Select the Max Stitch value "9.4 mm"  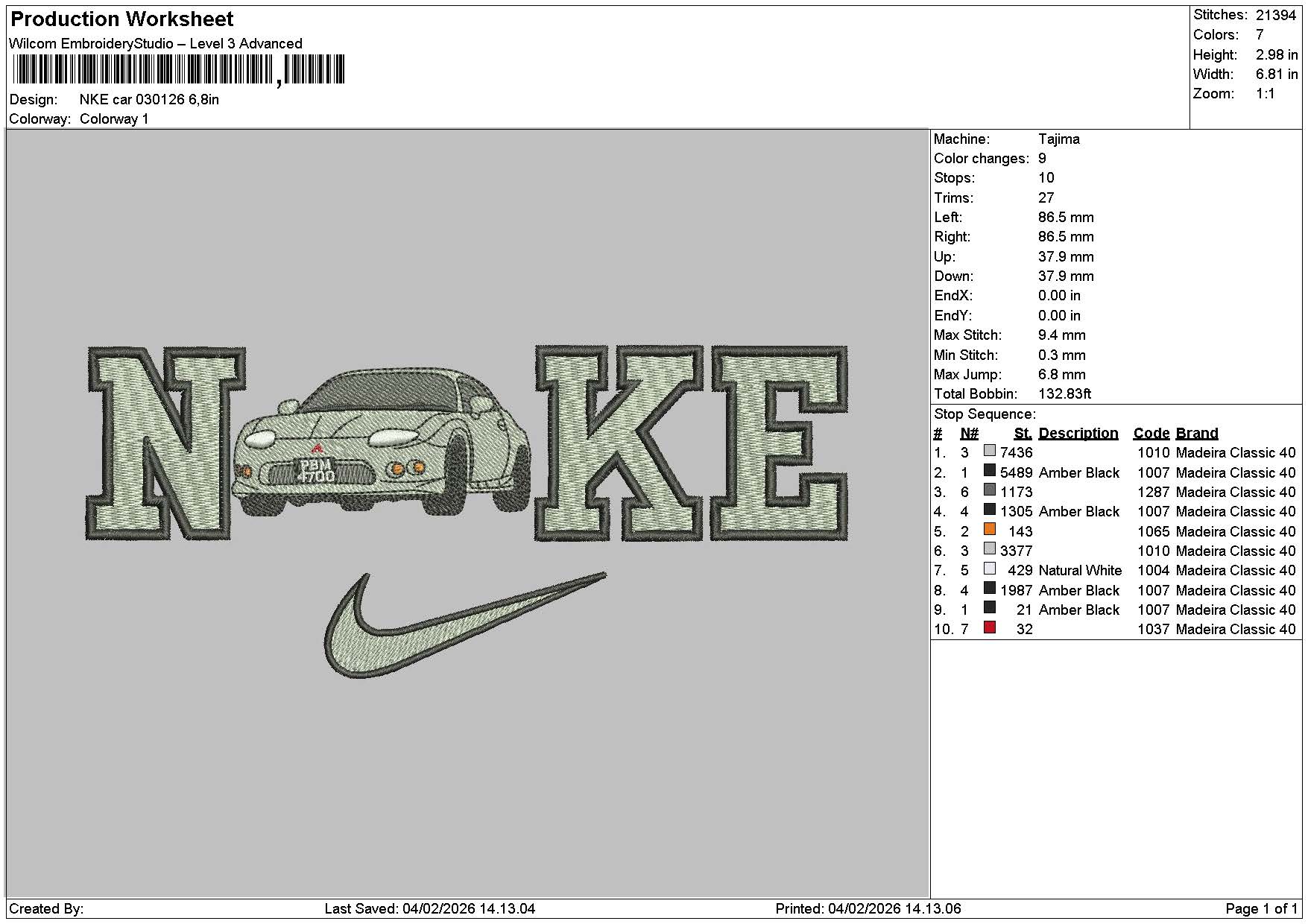pos(1062,335)
